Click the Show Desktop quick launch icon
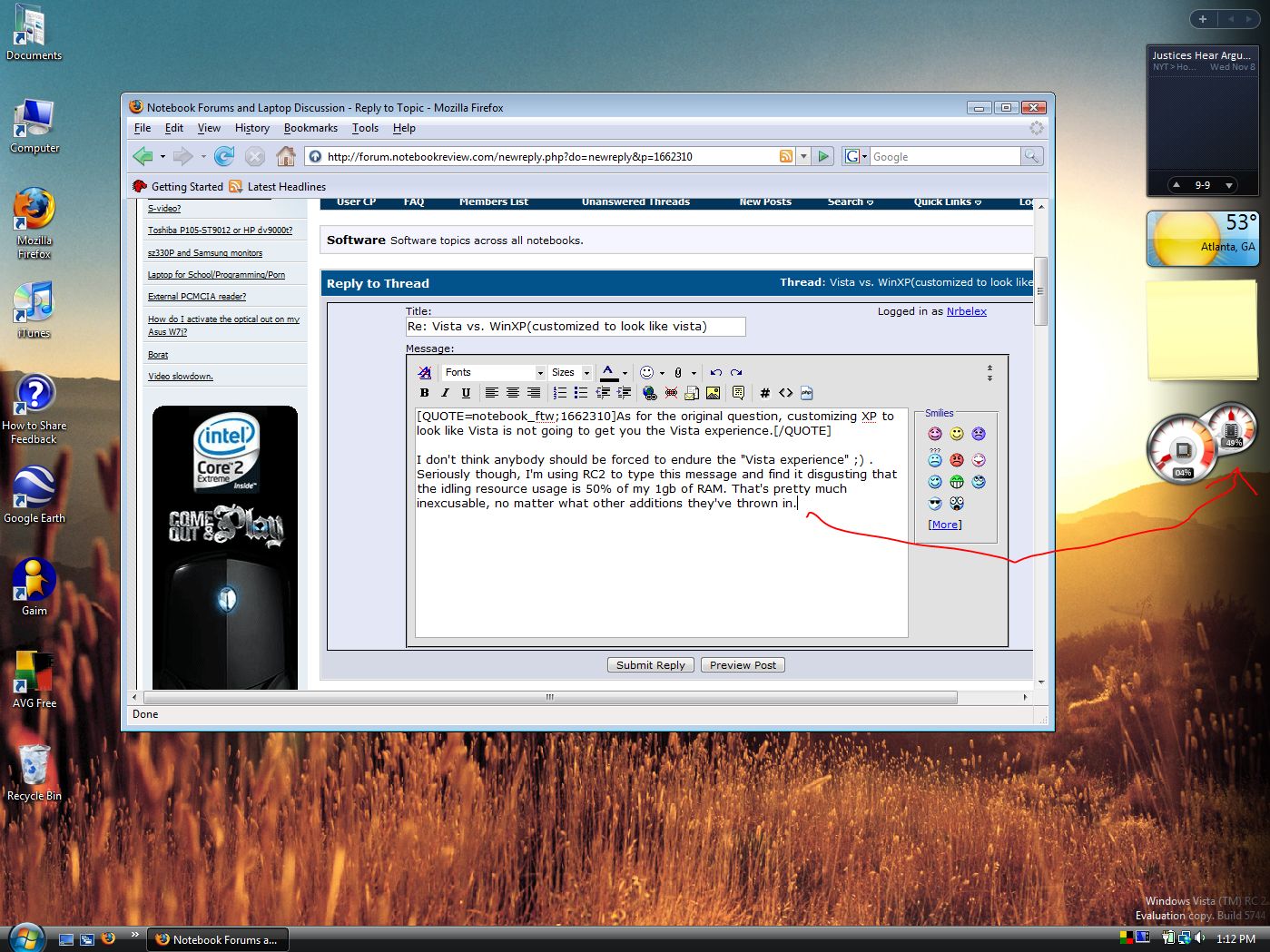Image resolution: width=1270 pixels, height=952 pixels. 65,939
